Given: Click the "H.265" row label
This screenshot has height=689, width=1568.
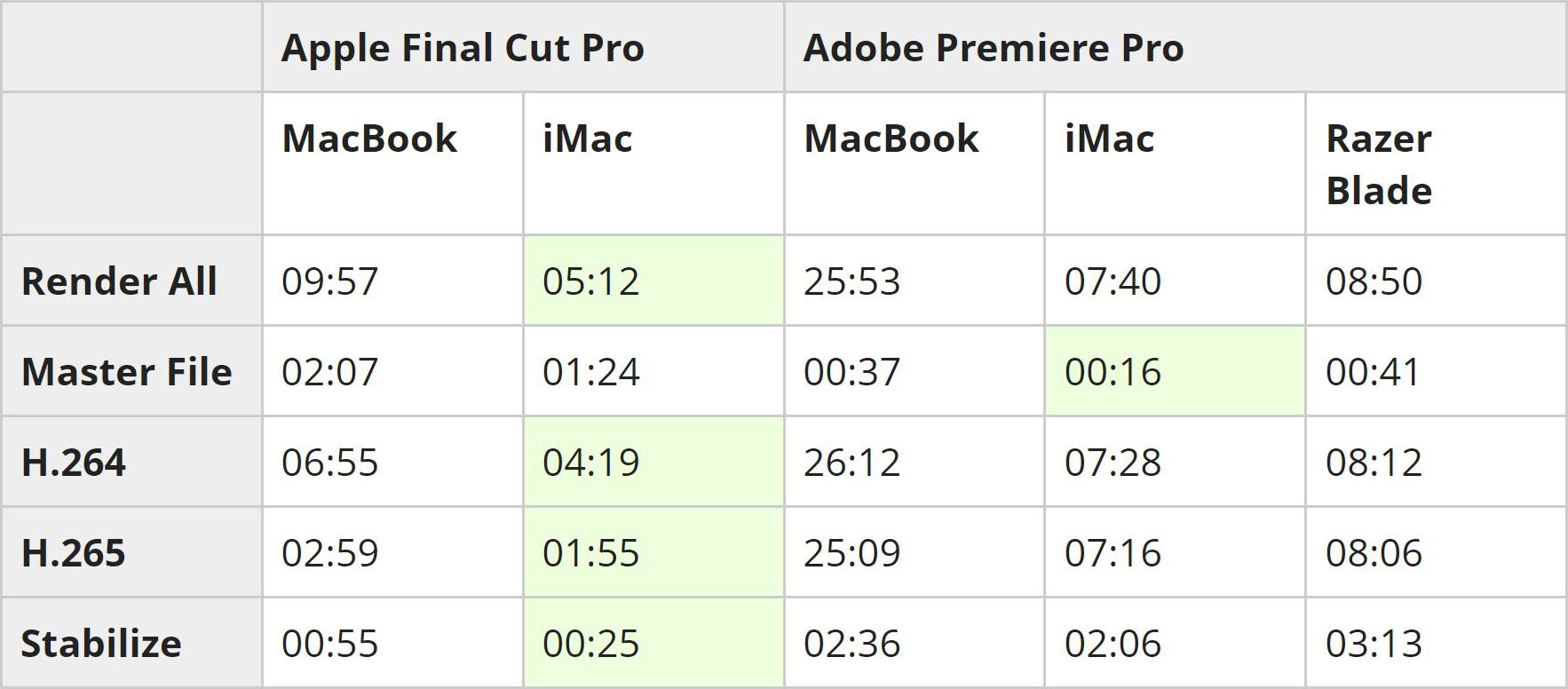Looking at the screenshot, I should [x=74, y=553].
